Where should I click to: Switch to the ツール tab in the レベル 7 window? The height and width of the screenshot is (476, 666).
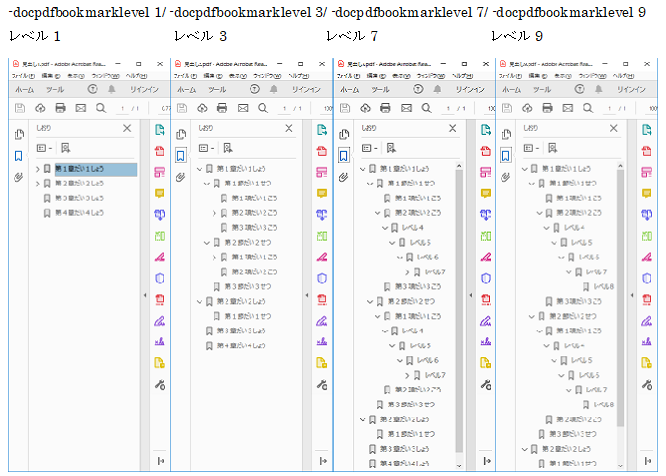point(378,89)
